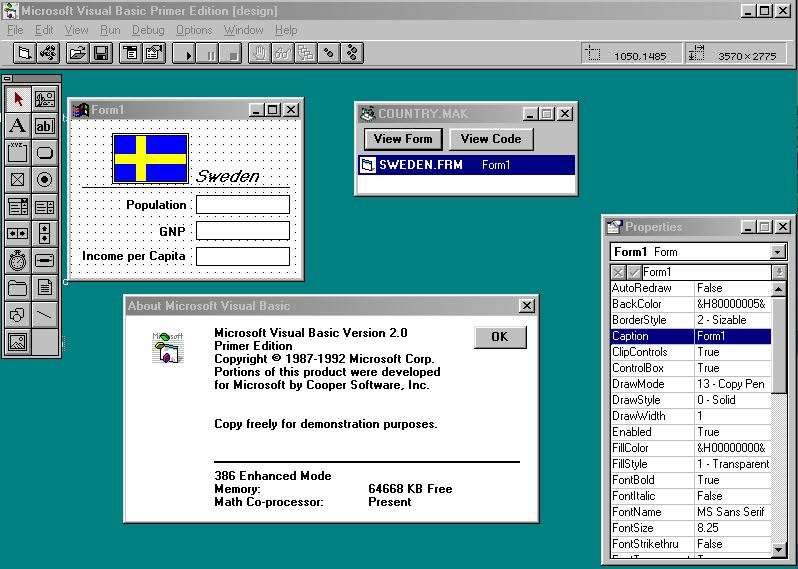Screen dimensions: 798x569
Task: Select the Line tool in the toolbox
Action: (x=45, y=315)
